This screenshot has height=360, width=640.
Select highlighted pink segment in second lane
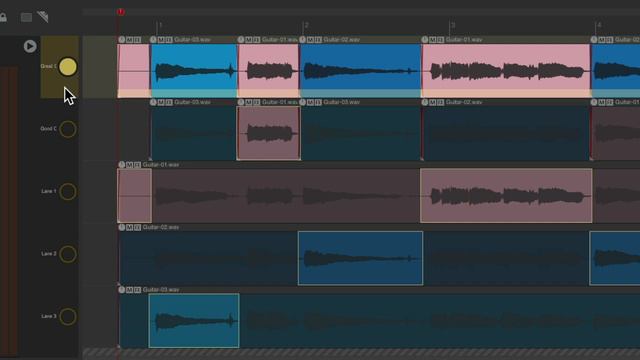click(269, 133)
